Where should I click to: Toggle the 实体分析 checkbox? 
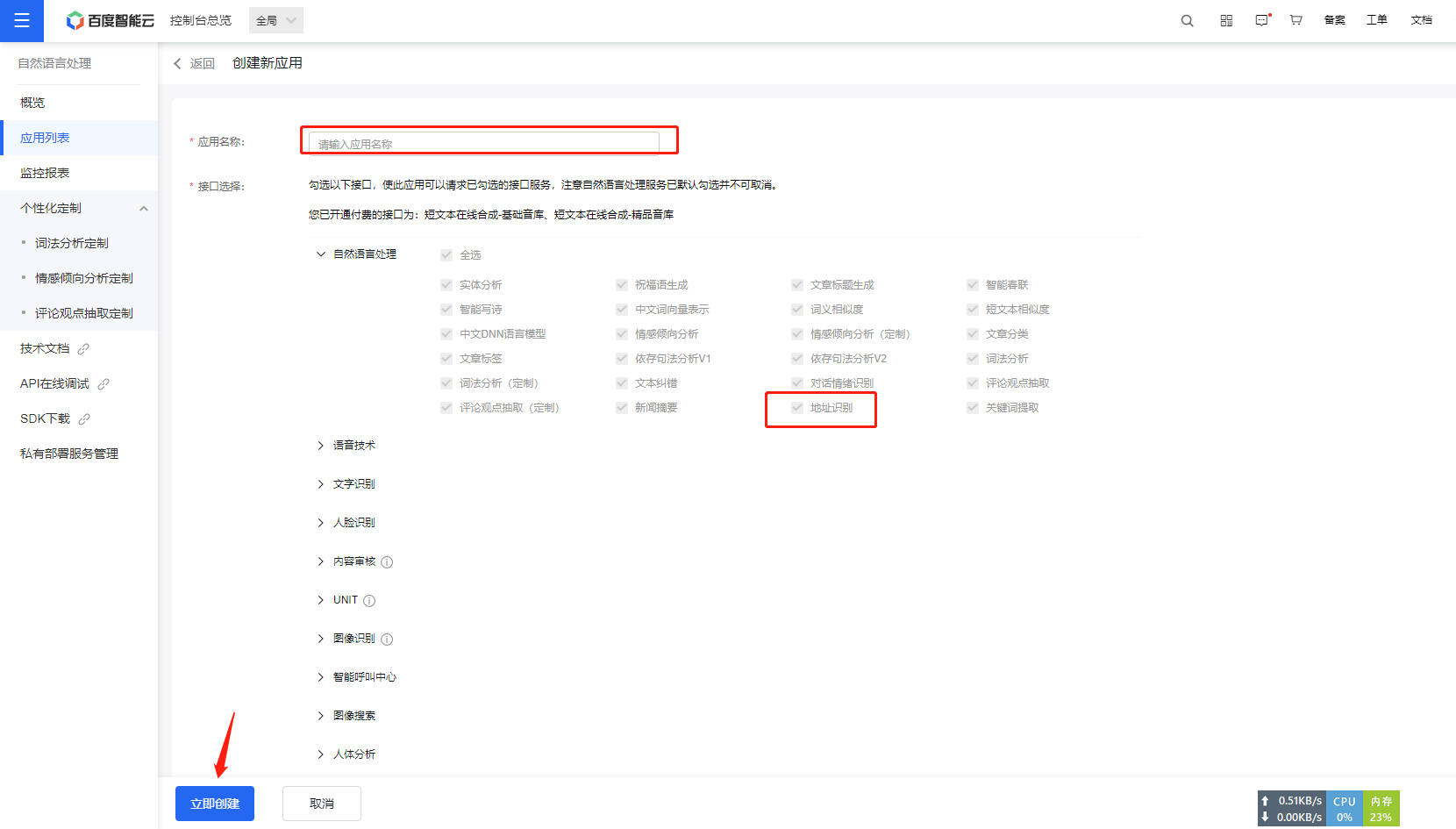pos(446,285)
